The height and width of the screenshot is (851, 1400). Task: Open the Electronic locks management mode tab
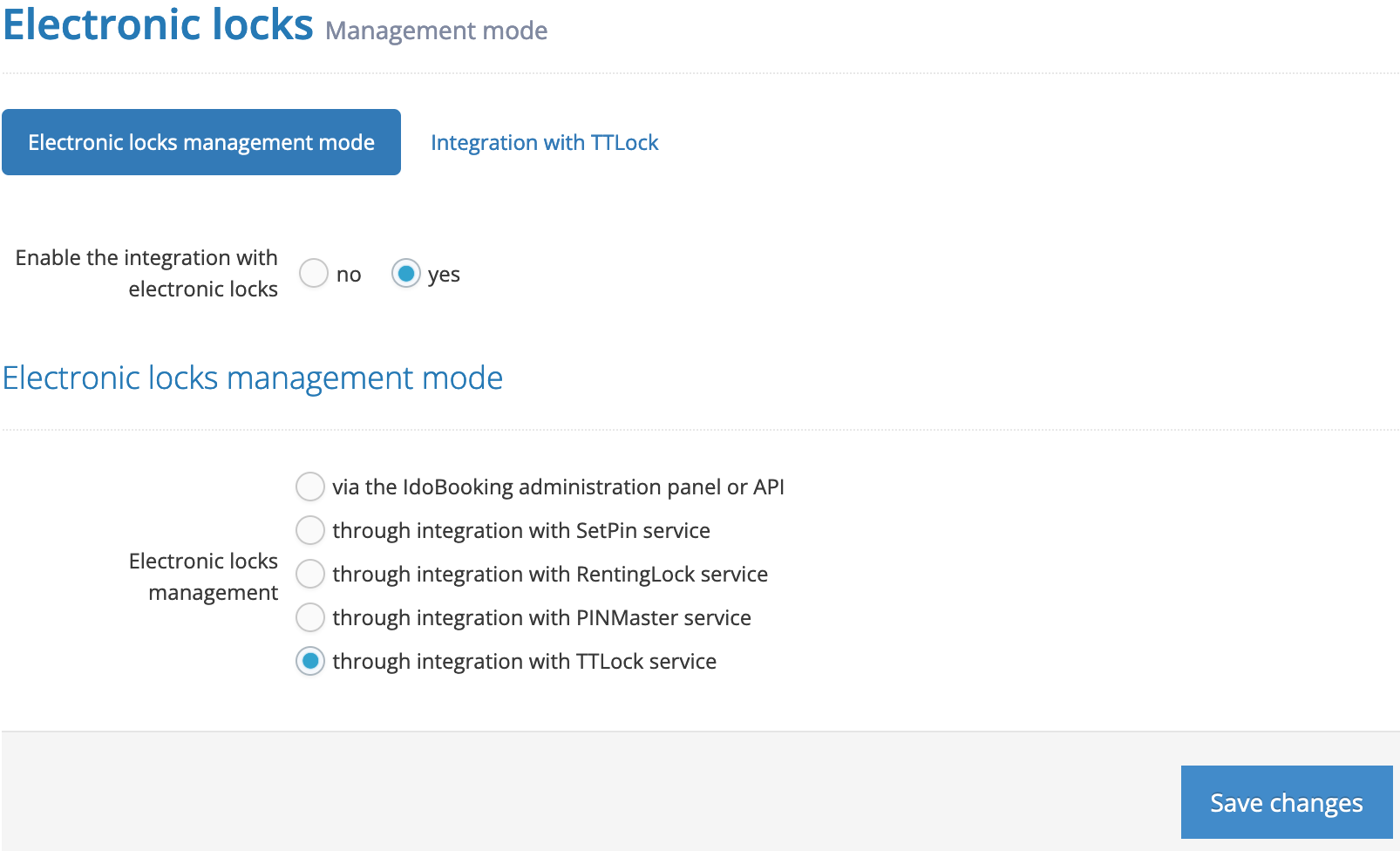click(x=201, y=142)
